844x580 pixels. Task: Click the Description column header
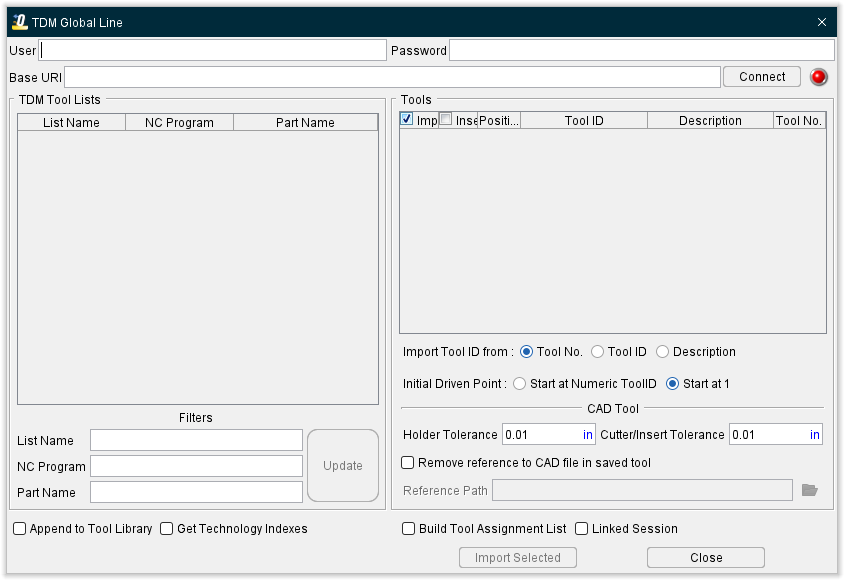[x=710, y=120]
